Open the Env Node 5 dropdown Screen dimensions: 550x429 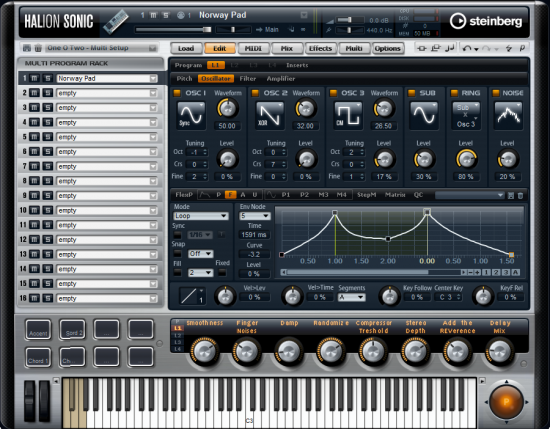click(255, 216)
